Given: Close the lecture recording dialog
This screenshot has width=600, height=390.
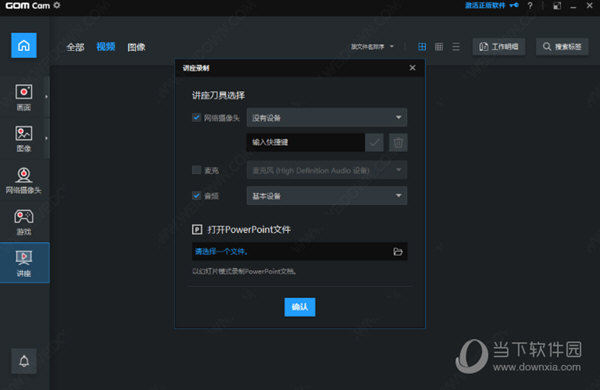Looking at the screenshot, I should 412,68.
